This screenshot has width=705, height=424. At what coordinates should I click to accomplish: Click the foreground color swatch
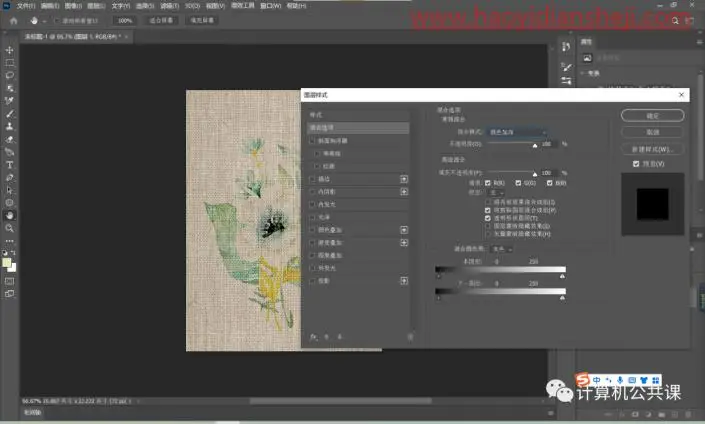[x=6, y=263]
